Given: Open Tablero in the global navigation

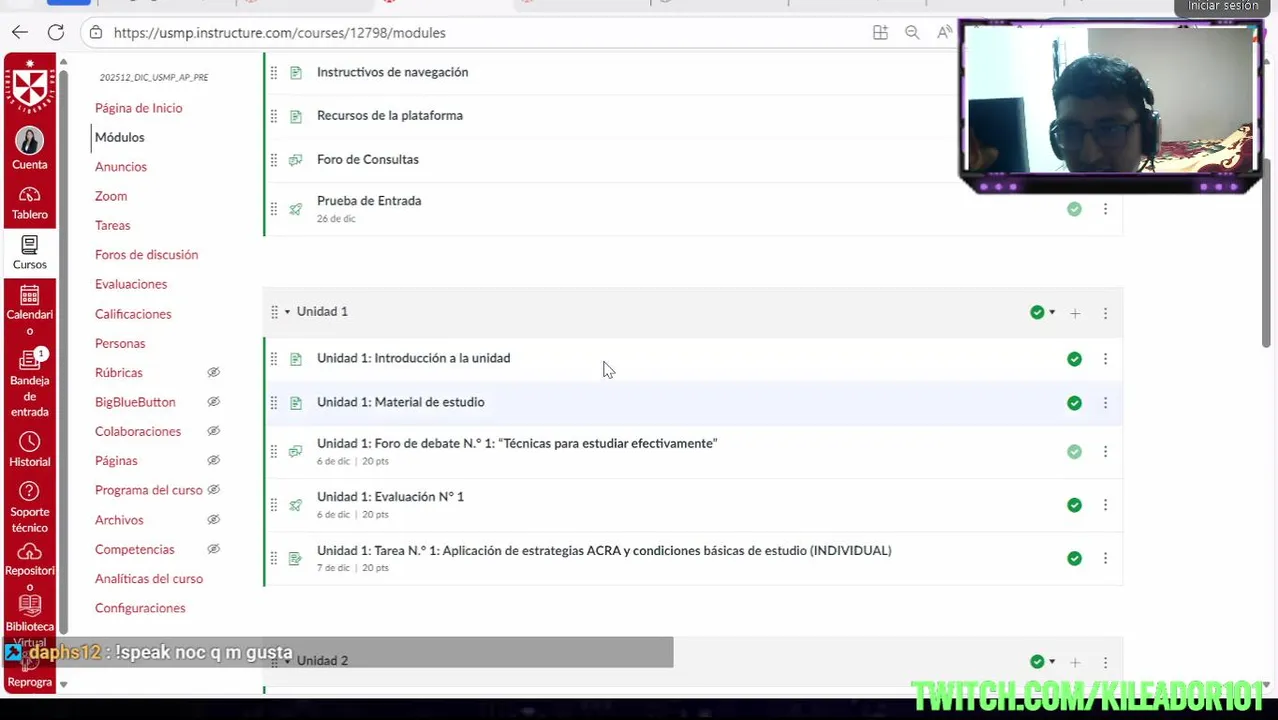Looking at the screenshot, I should [x=30, y=203].
